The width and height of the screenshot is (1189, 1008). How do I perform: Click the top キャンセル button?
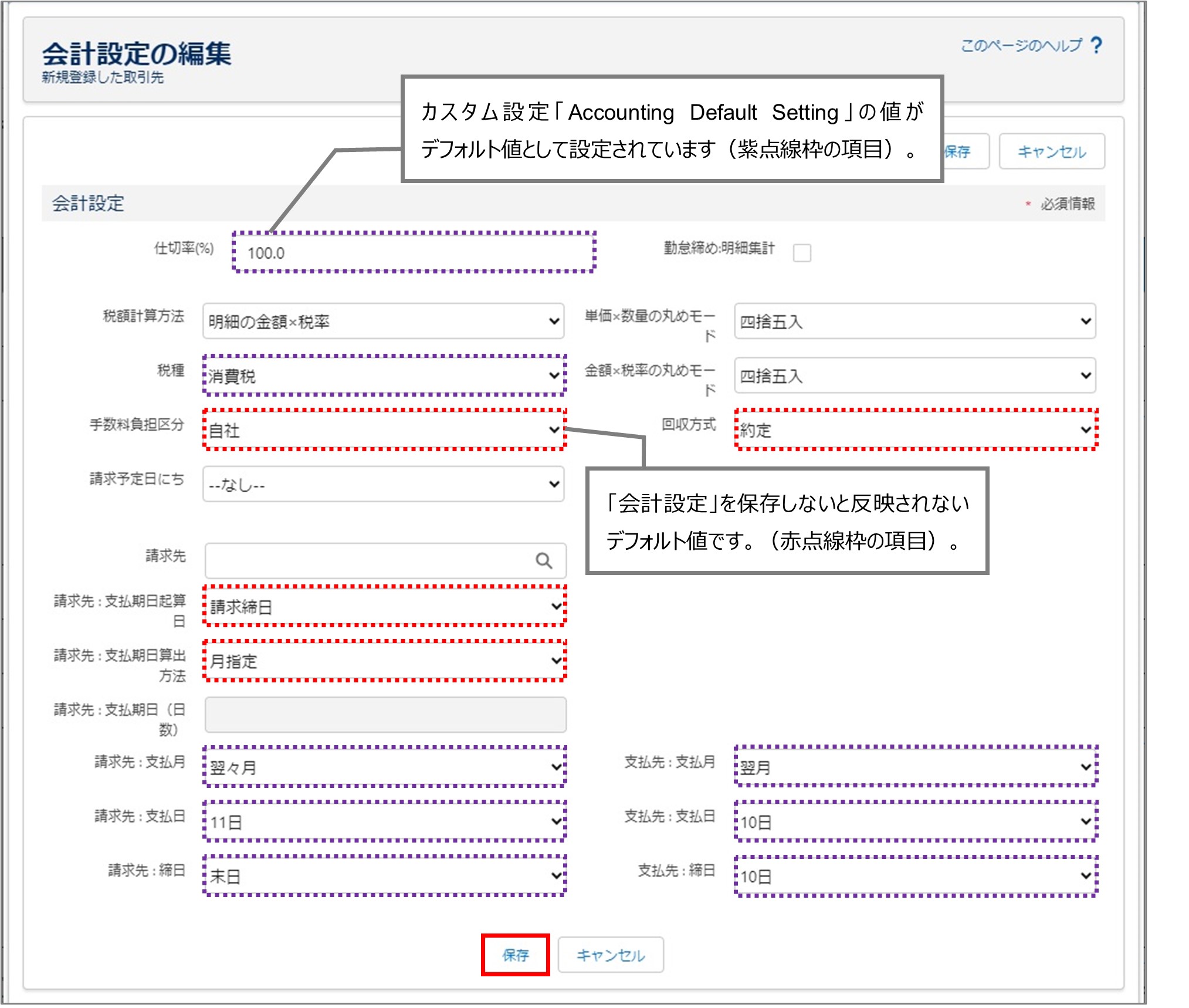pos(1051,152)
